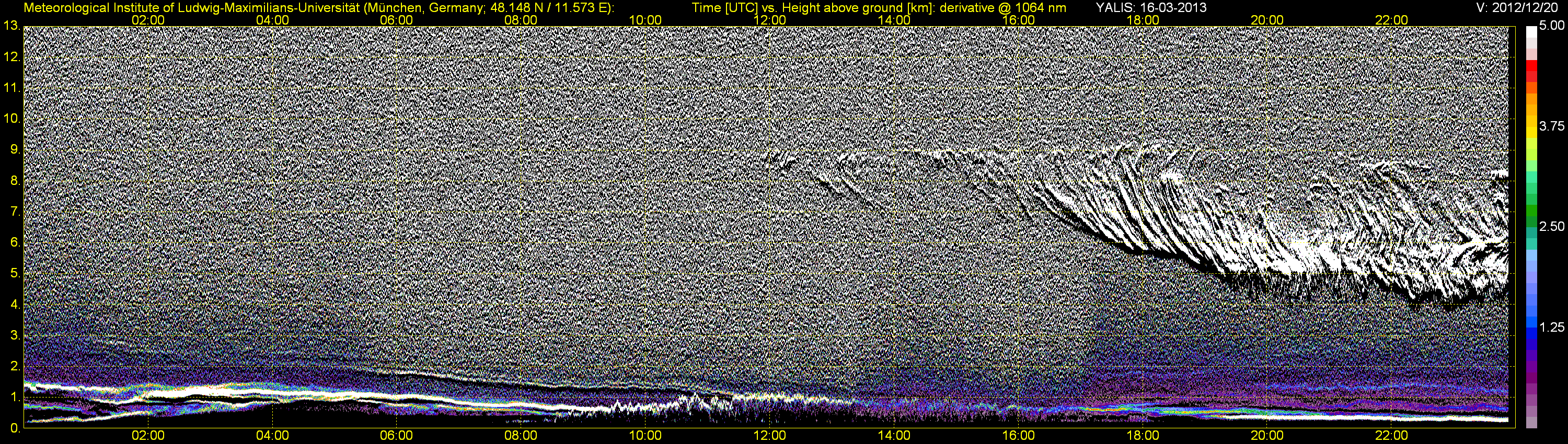
Task: Click the 16:00 label on the upper time axis
Action: (1018, 20)
